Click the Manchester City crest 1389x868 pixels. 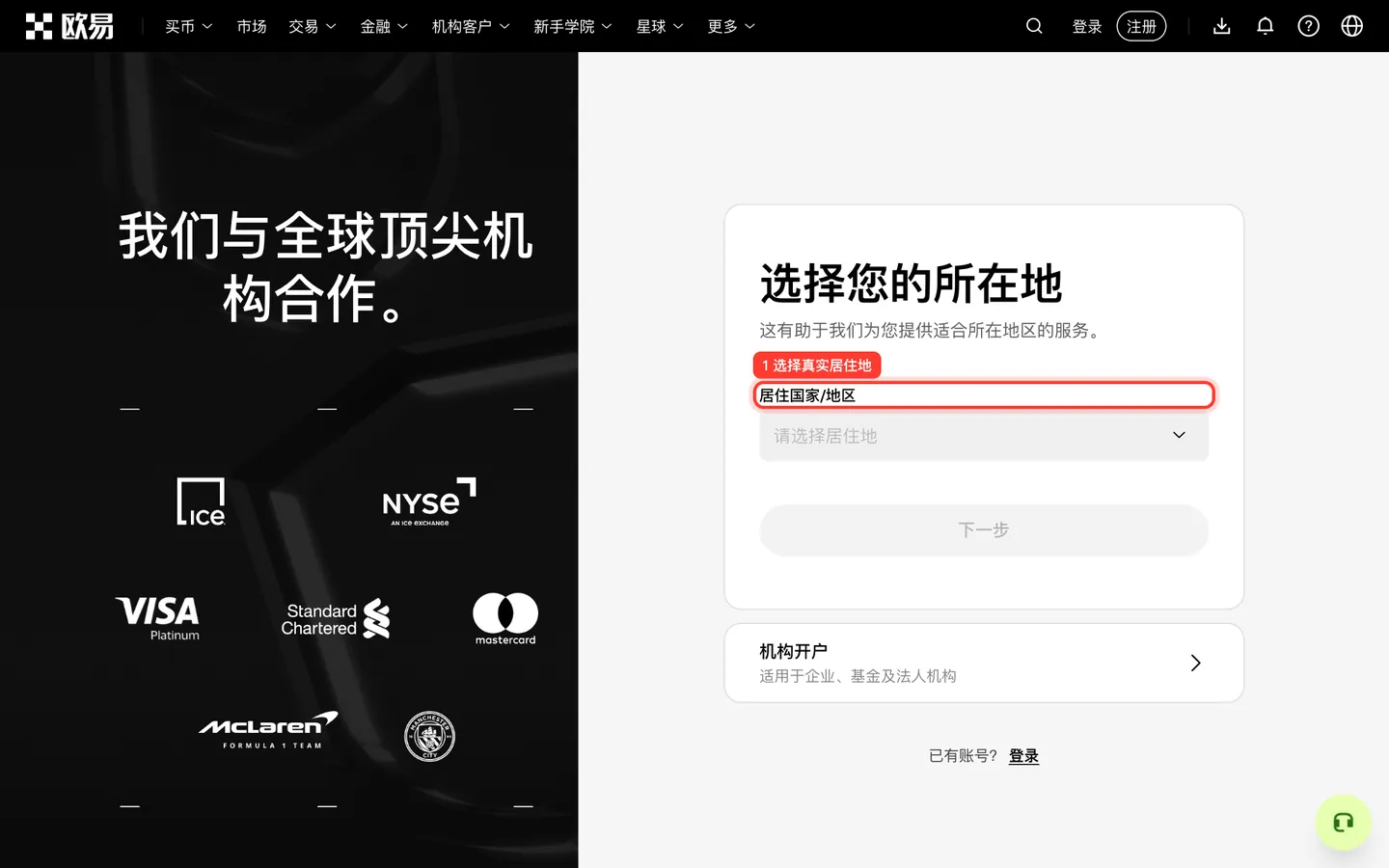(429, 737)
